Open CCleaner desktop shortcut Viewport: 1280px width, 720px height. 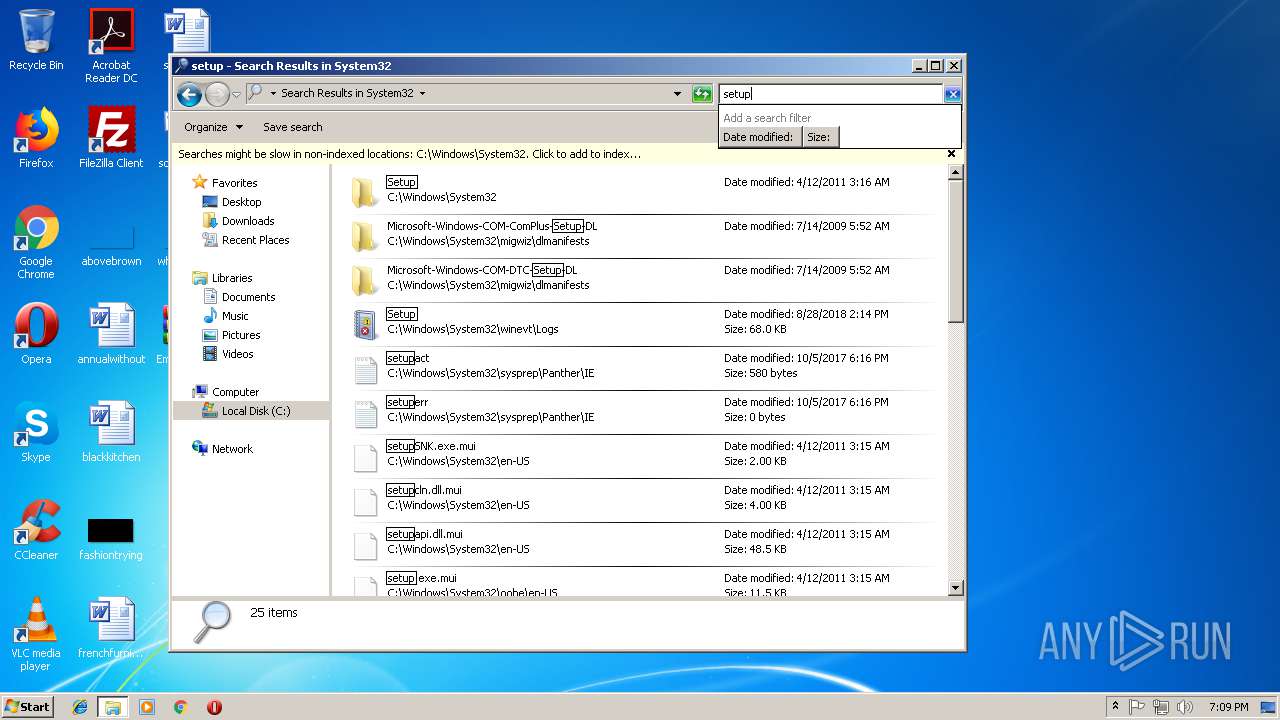tap(36, 530)
